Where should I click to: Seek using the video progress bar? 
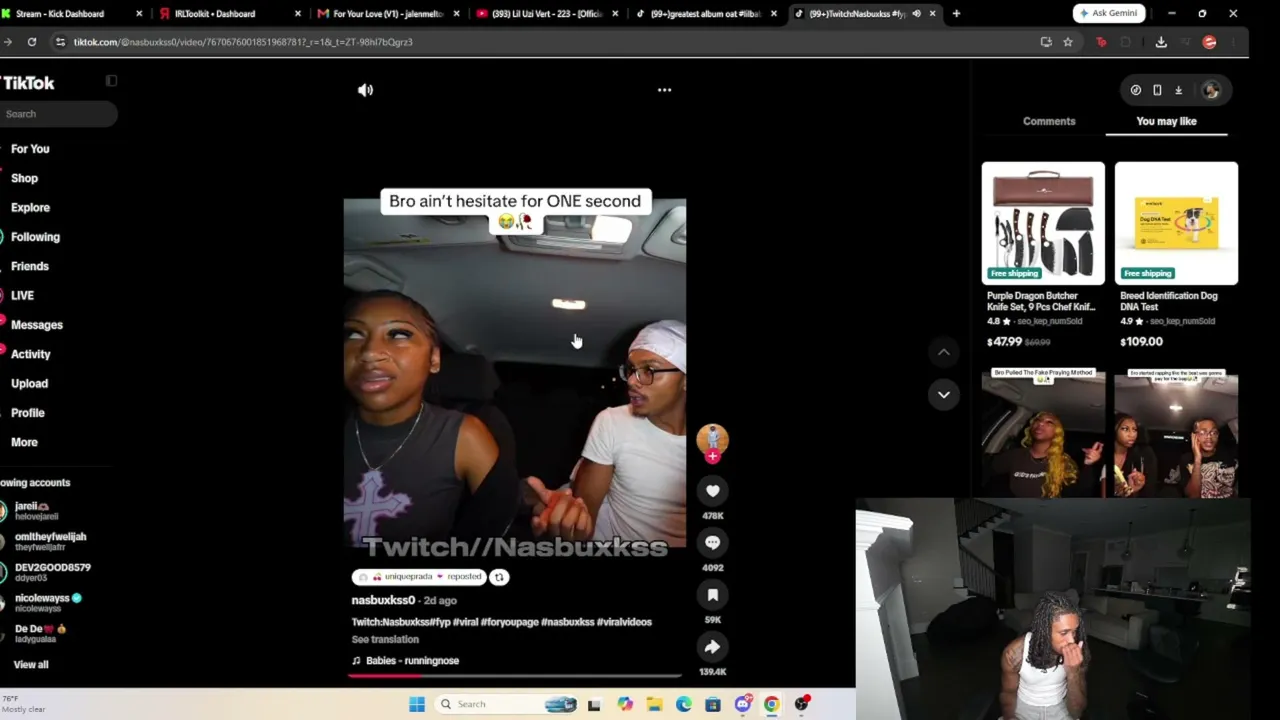pos(515,675)
